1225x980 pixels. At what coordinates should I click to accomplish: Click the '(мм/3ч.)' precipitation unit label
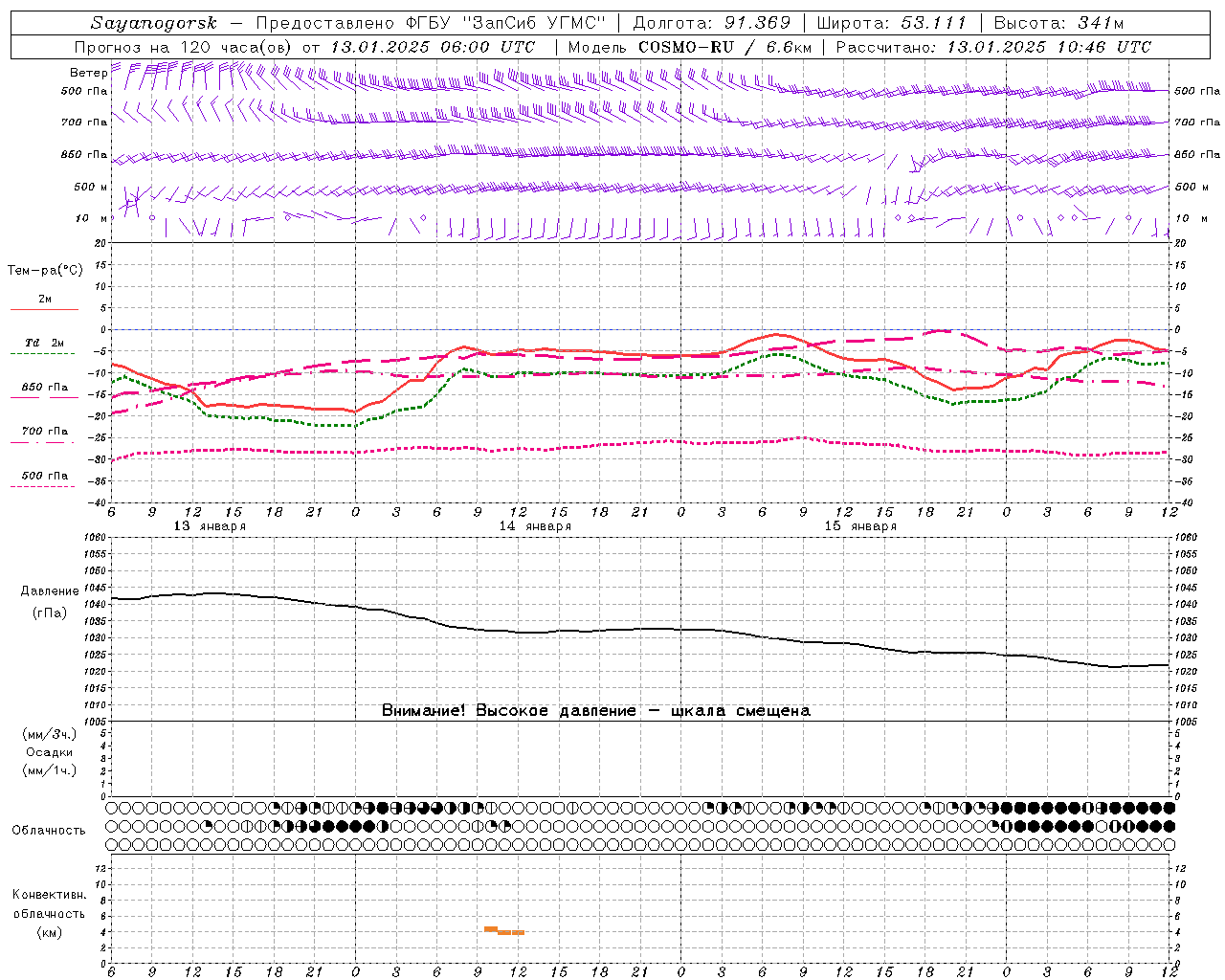(x=50, y=734)
